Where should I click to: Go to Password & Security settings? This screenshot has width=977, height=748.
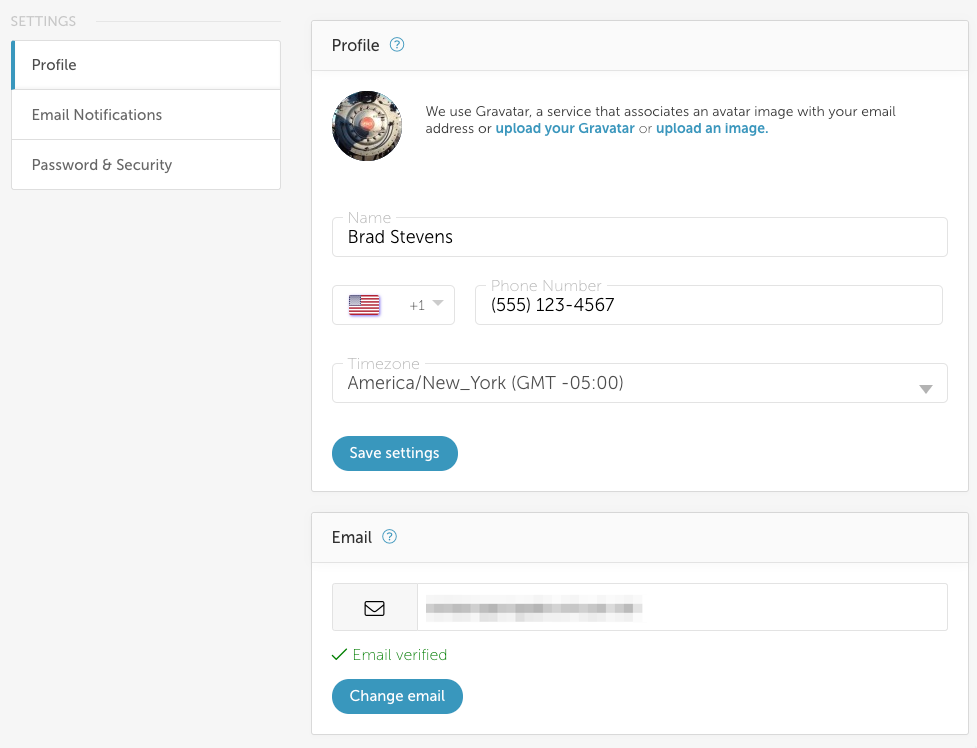[x=146, y=165]
